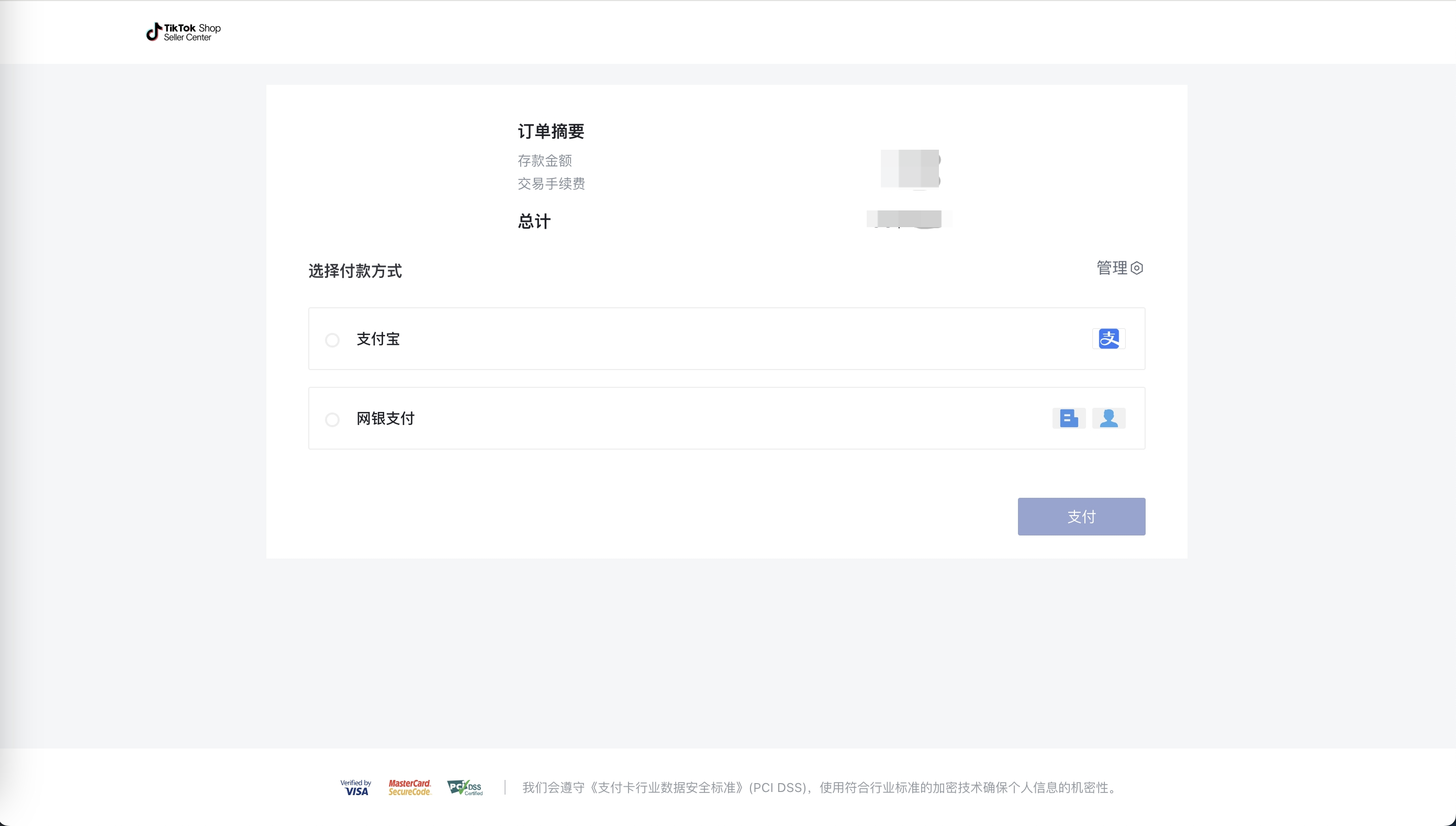This screenshot has width=1456, height=826.
Task: Click the MasterCard SecureCode badge
Action: pos(409,787)
